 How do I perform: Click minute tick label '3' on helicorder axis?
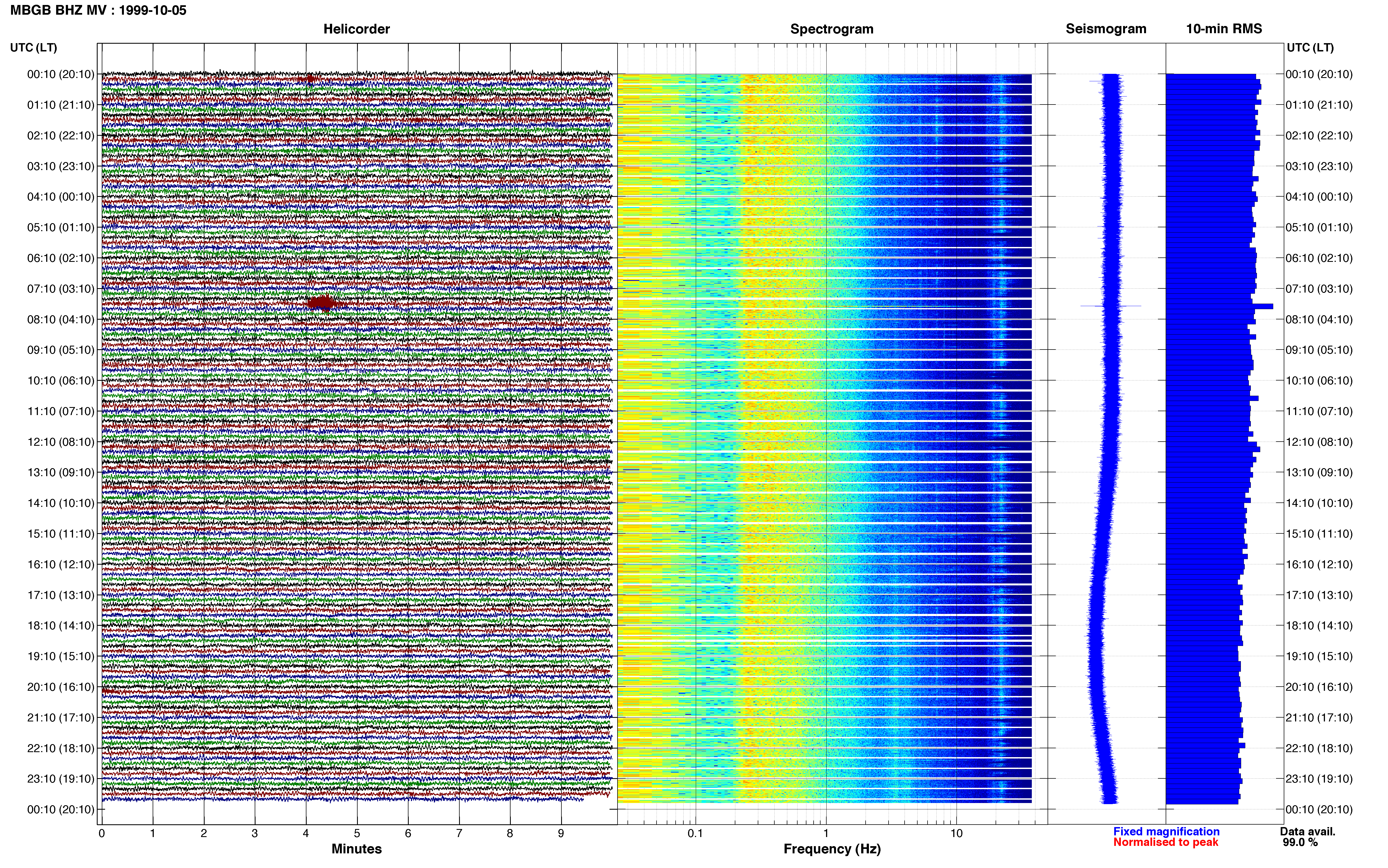point(255,833)
